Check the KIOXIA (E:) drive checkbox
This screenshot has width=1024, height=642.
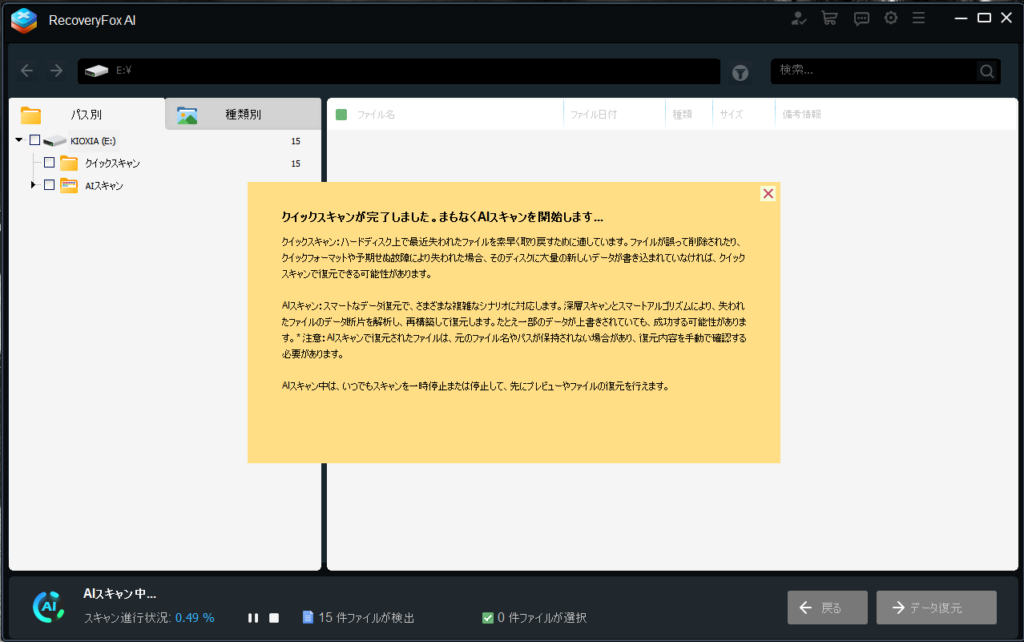click(x=35, y=140)
